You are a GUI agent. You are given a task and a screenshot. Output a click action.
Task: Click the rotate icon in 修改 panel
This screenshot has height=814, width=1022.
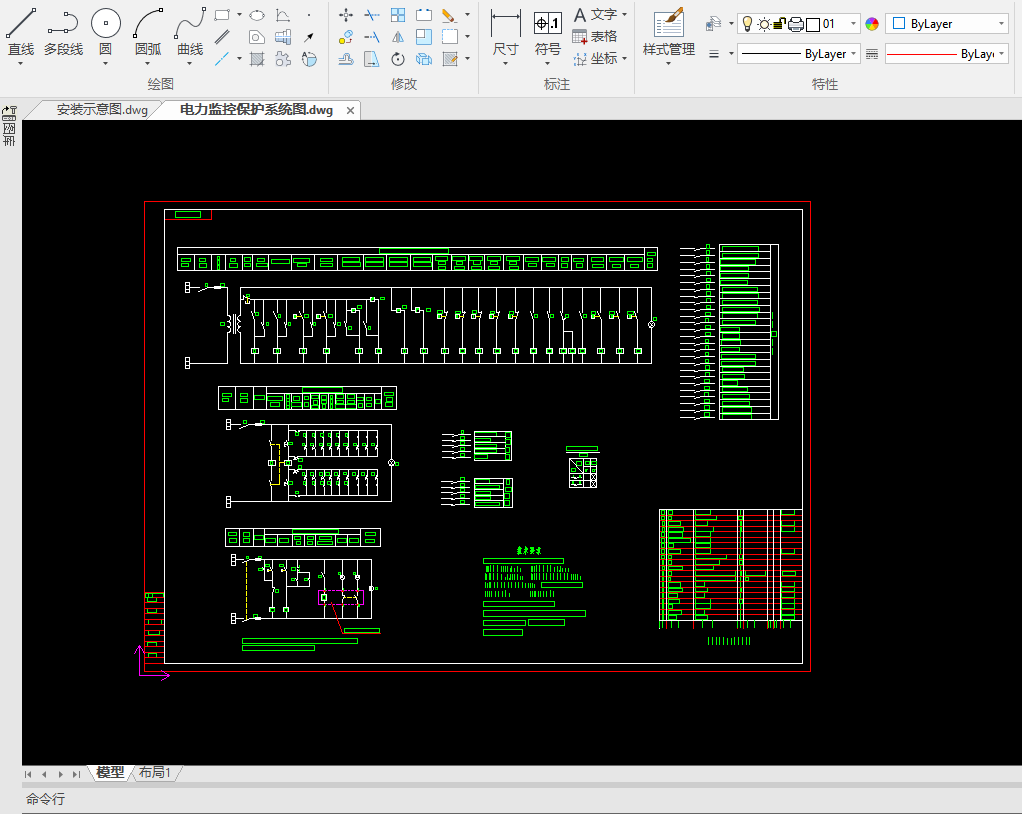[398, 59]
